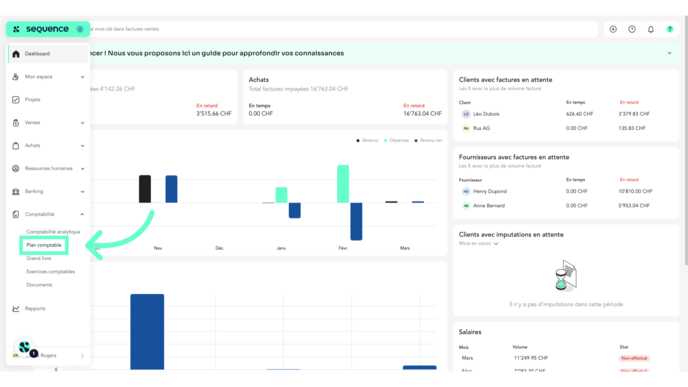Click the Non-effectué badge for Mars salary

pyautogui.click(x=634, y=358)
